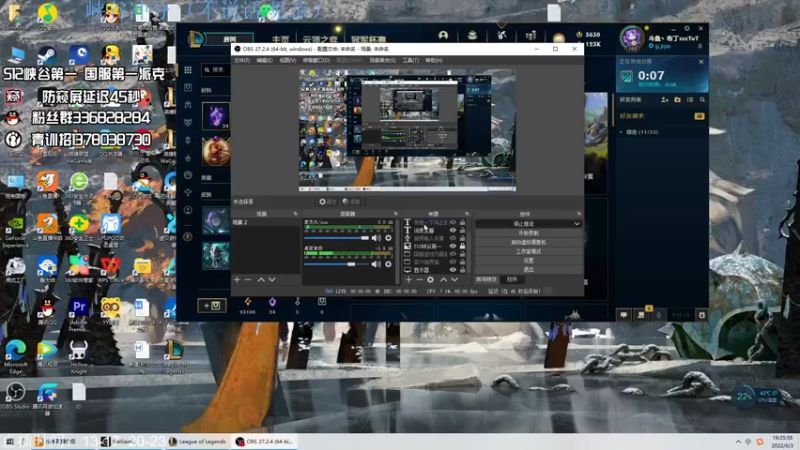Open 桌面音频 gear settings in OBS mixer
The width and height of the screenshot is (800, 450).
[388, 264]
